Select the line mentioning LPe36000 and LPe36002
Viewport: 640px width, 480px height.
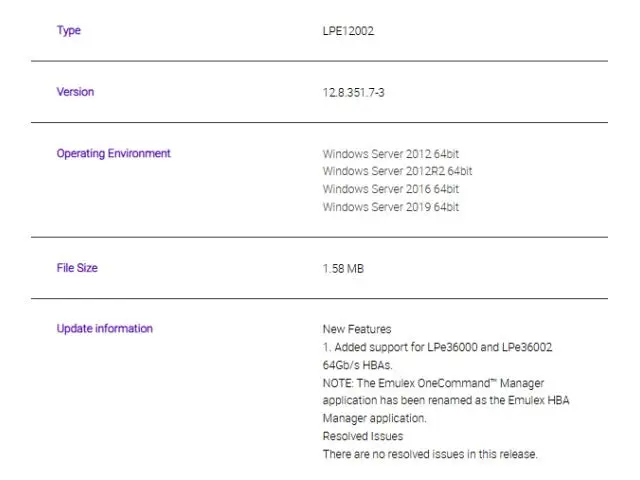(438, 347)
